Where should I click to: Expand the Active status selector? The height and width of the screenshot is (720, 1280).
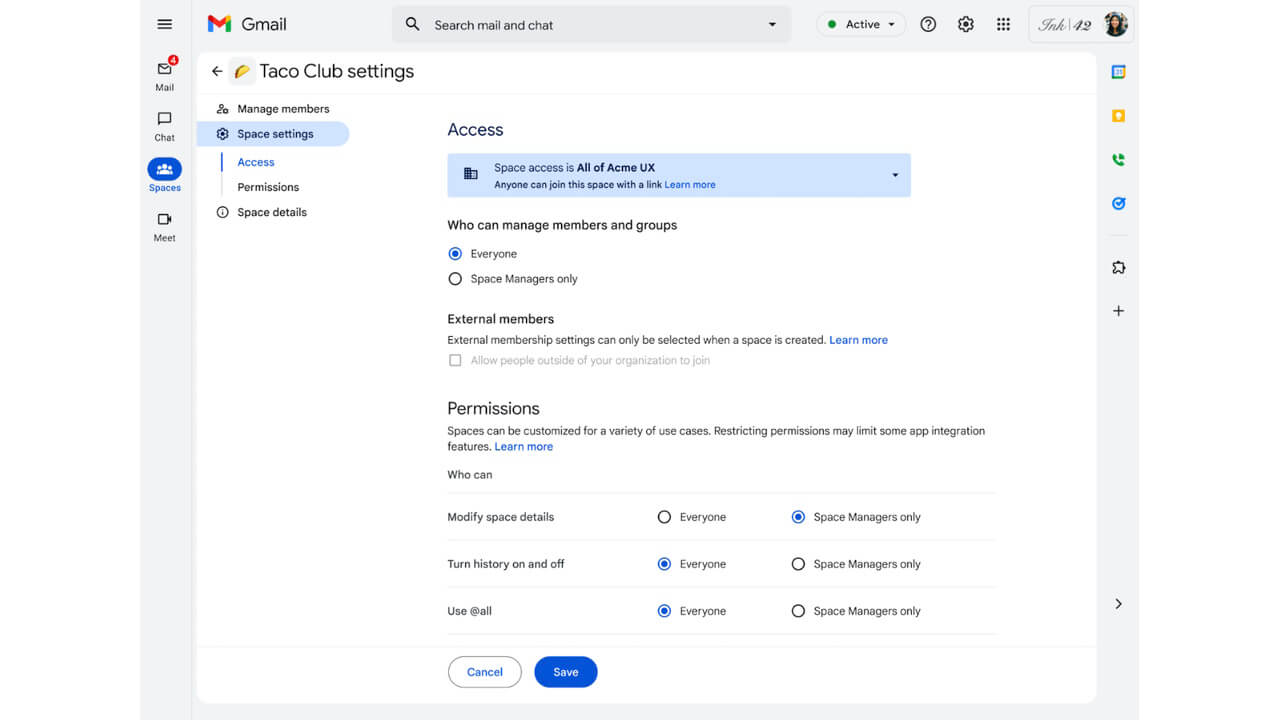pyautogui.click(x=889, y=23)
